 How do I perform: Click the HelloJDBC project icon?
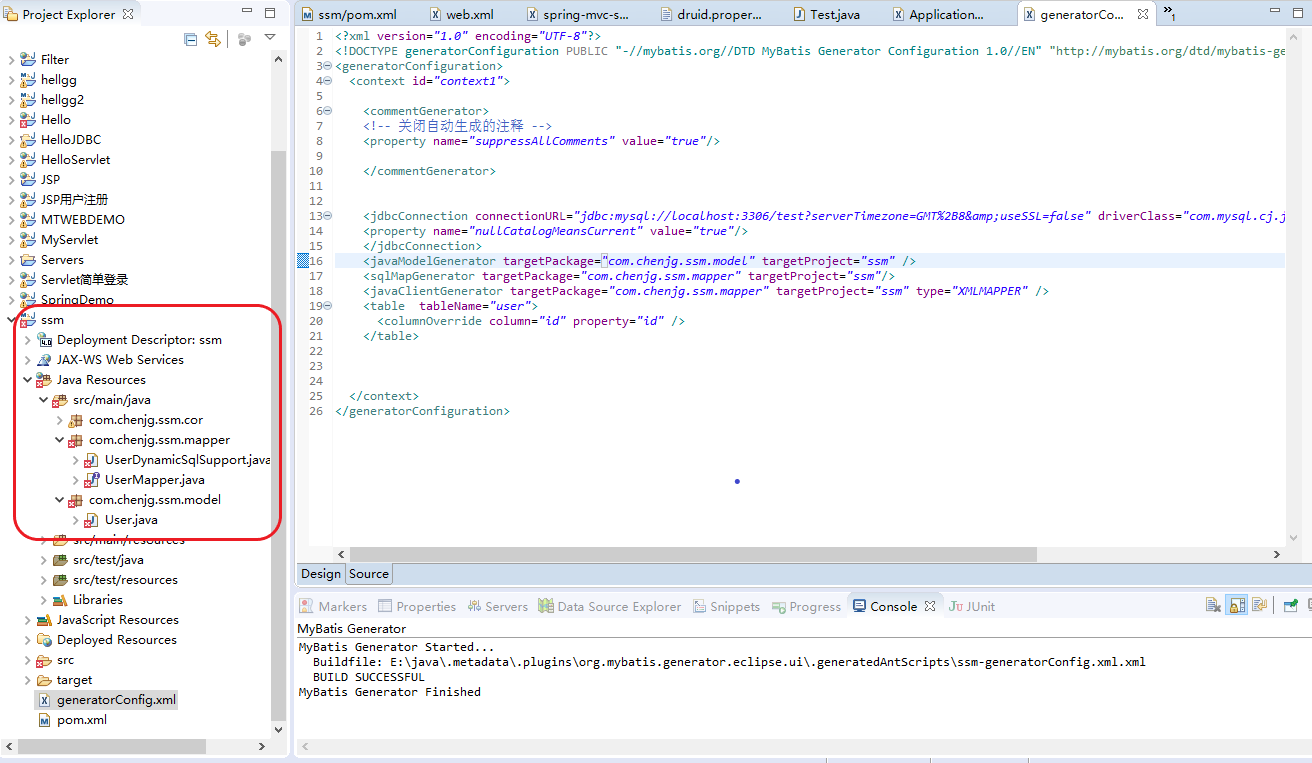coord(28,139)
